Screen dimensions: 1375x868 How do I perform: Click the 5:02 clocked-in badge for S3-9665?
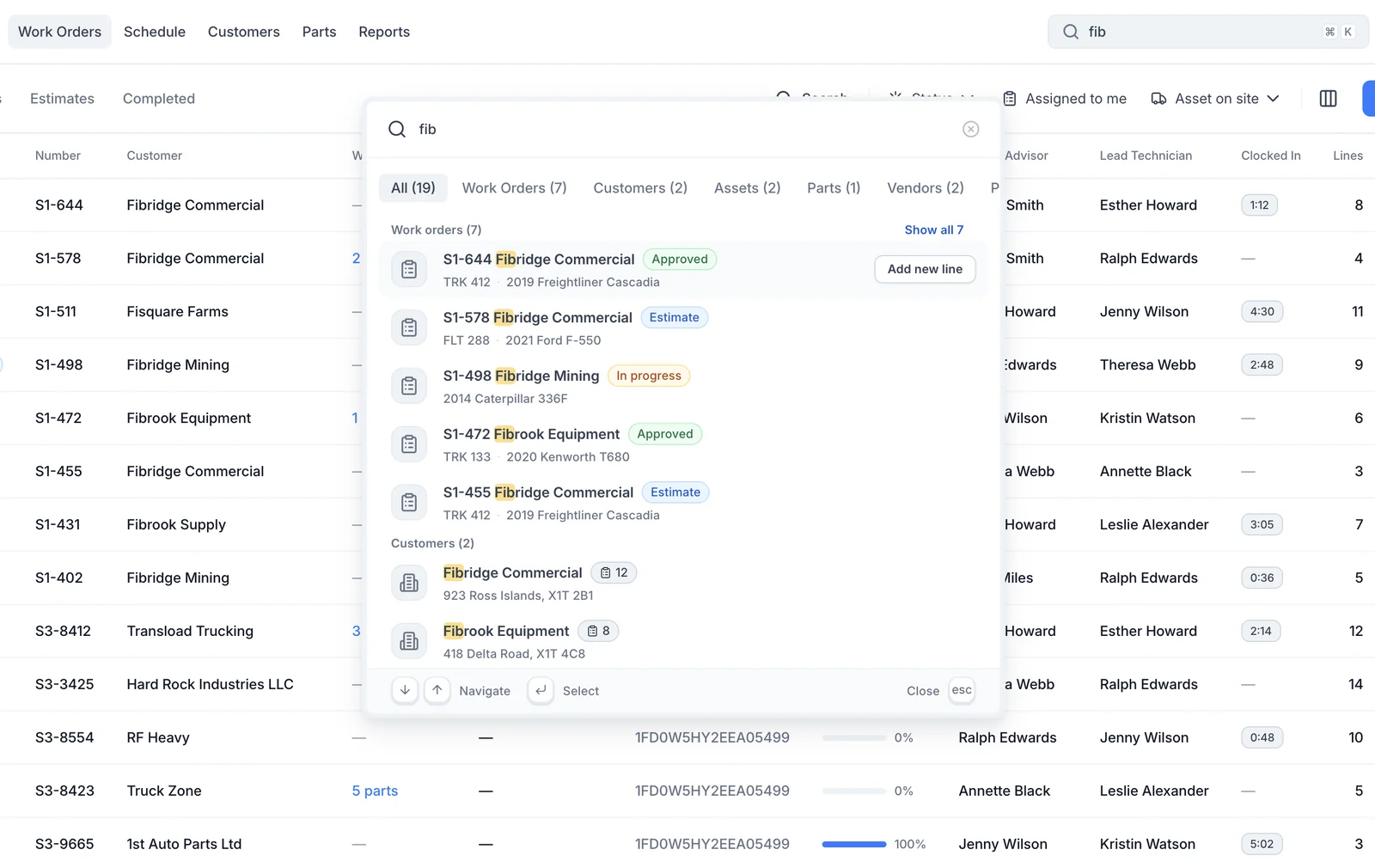[1262, 844]
